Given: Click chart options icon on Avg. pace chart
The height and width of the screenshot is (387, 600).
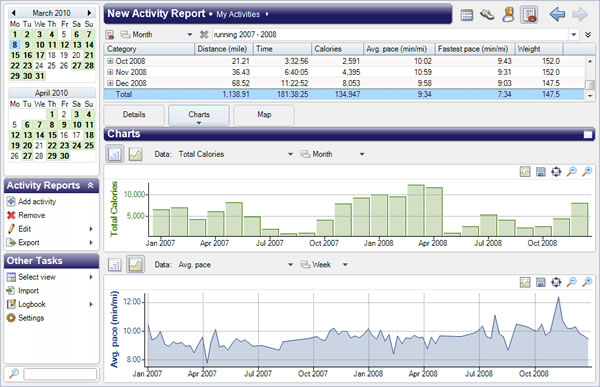Looking at the screenshot, I should click(x=525, y=282).
